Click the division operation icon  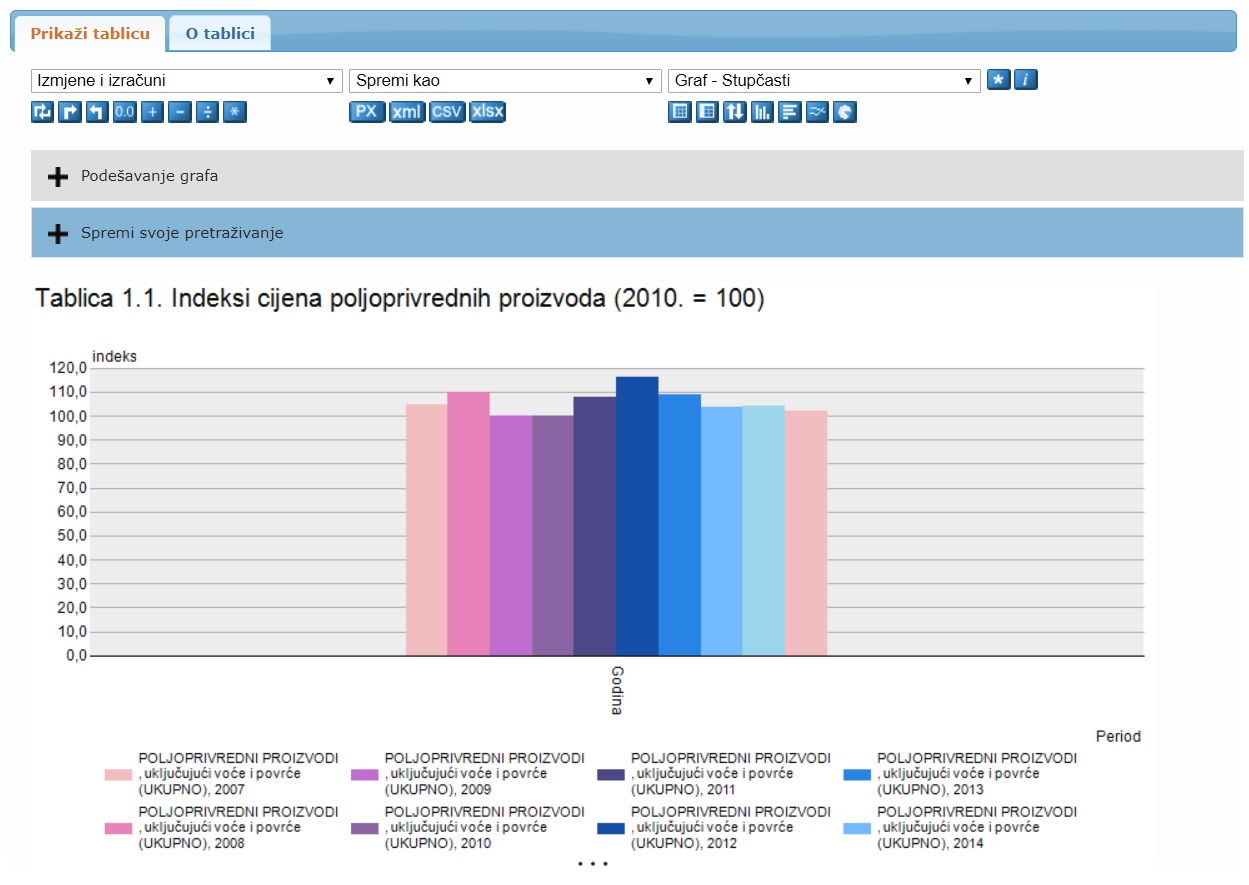(208, 112)
